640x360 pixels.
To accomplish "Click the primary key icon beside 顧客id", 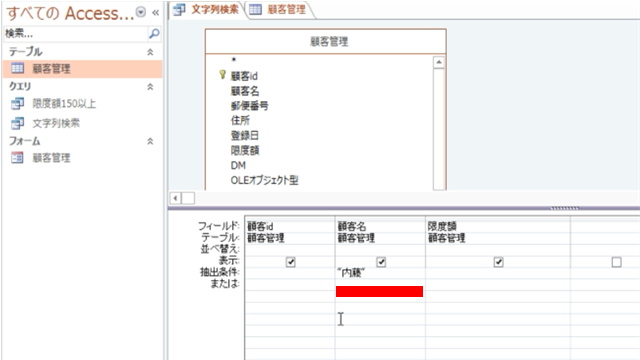I will click(222, 75).
